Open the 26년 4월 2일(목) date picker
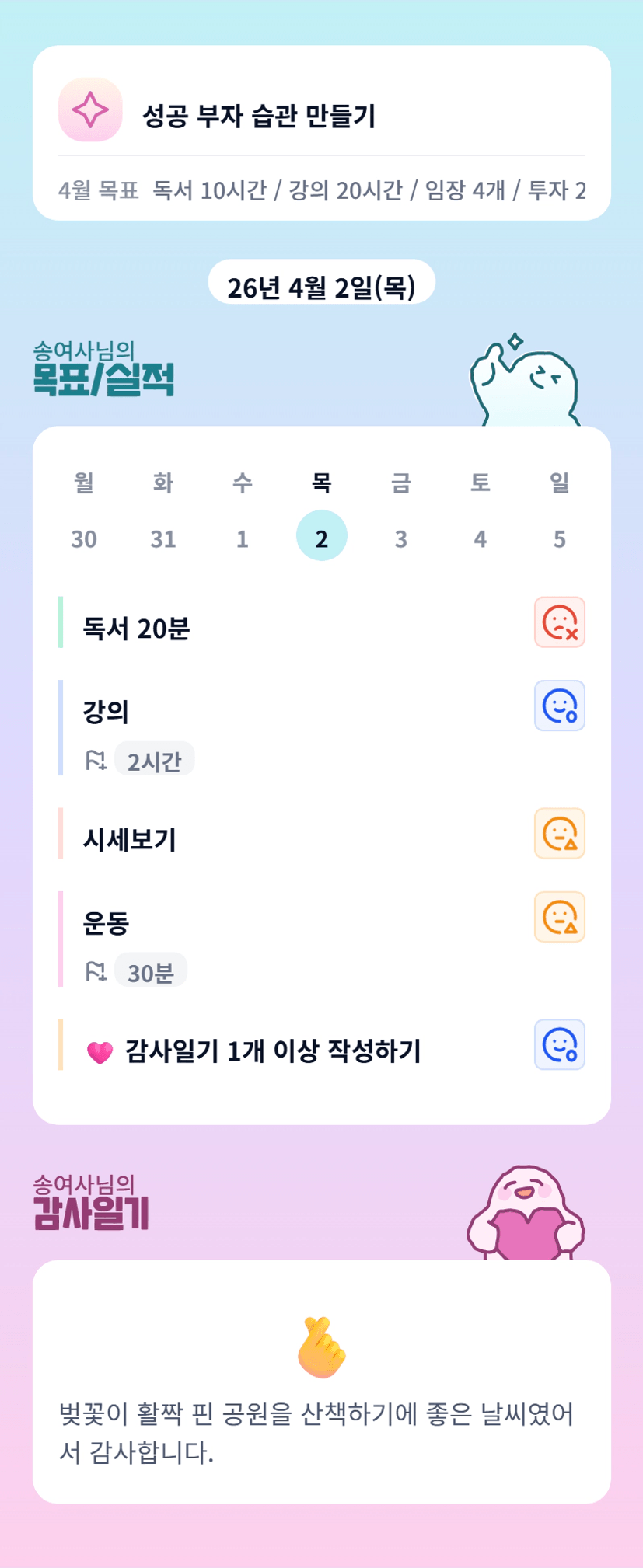Image resolution: width=643 pixels, height=1568 pixels. pyautogui.click(x=321, y=284)
